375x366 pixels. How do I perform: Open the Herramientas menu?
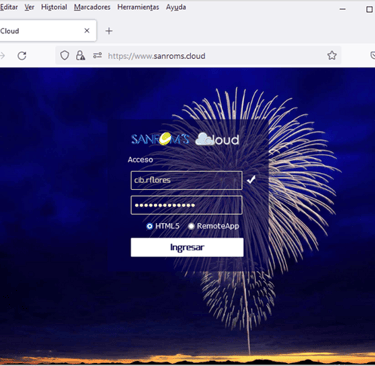[138, 7]
